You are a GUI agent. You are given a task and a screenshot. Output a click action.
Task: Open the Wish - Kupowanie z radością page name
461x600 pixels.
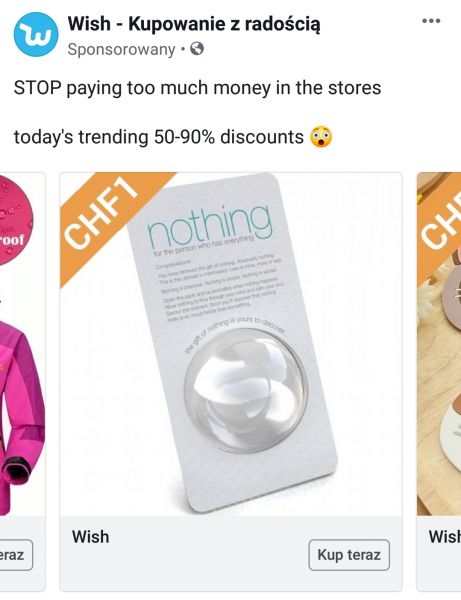tap(194, 24)
